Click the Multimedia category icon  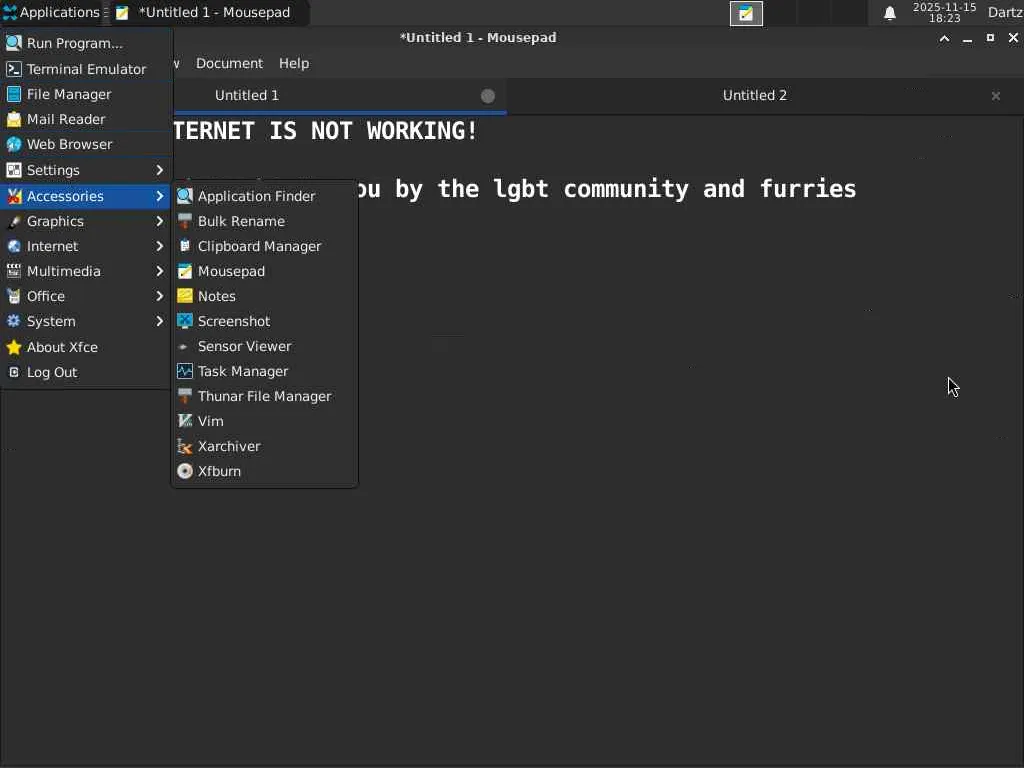(x=14, y=271)
